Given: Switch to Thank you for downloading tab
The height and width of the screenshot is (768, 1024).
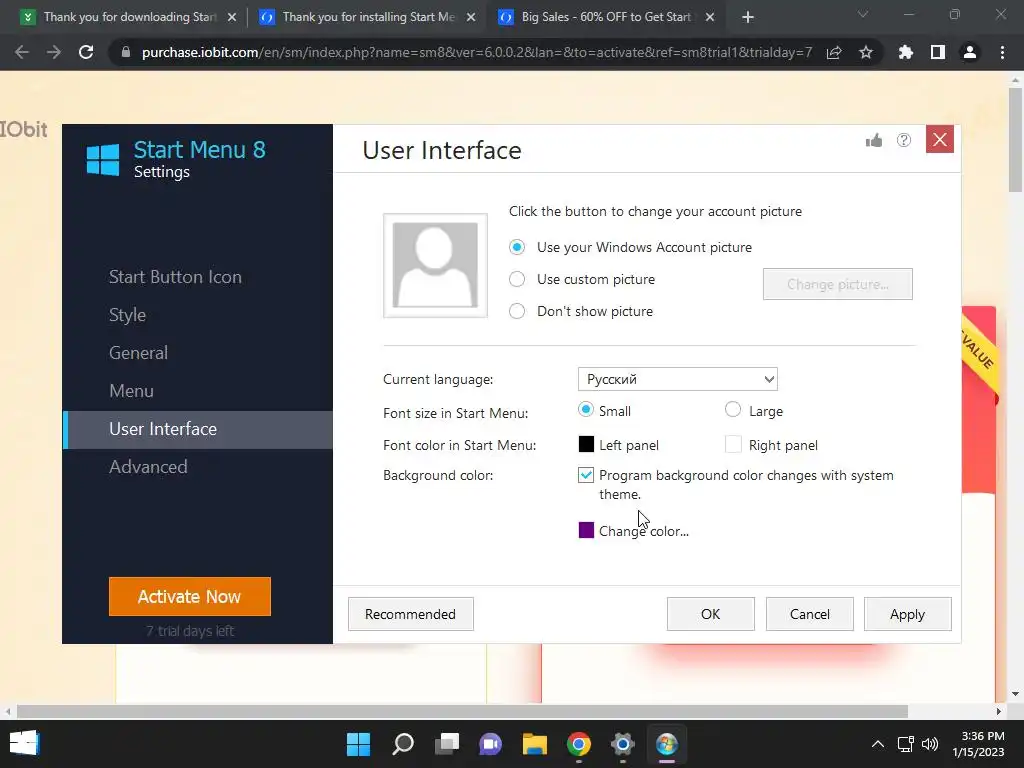Looking at the screenshot, I should (129, 17).
